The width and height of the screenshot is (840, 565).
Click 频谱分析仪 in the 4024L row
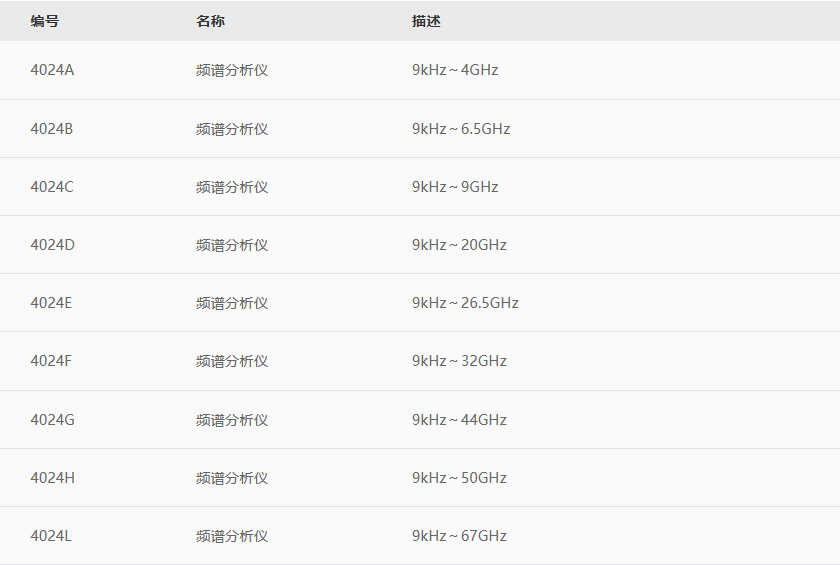tap(232, 536)
